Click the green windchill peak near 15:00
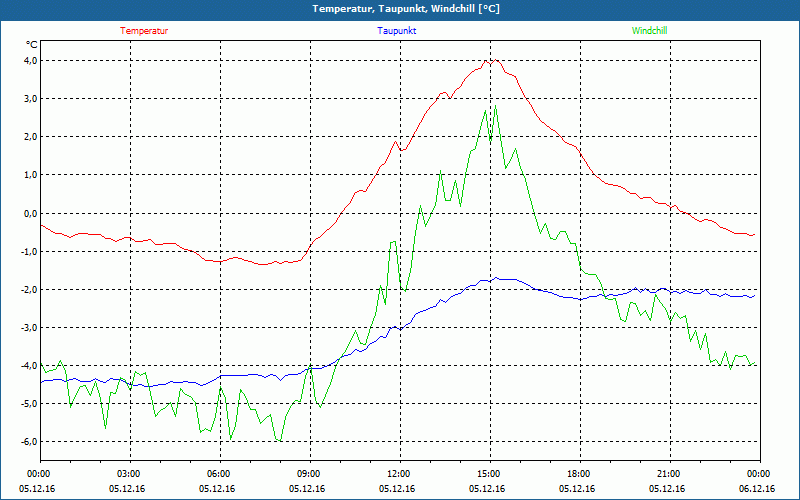Viewport: 800px width, 500px height. click(495, 106)
